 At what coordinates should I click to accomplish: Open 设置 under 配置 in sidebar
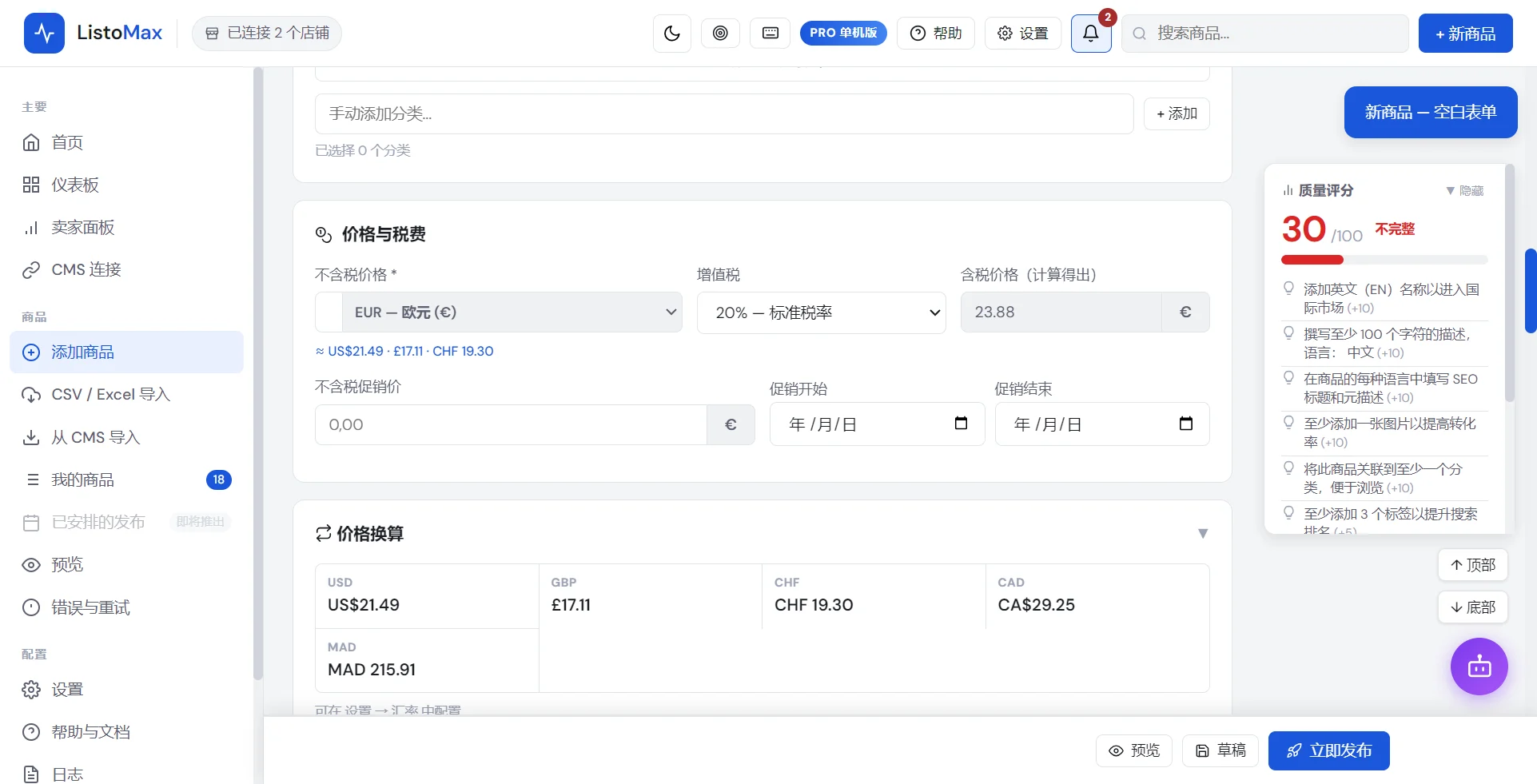point(126,689)
